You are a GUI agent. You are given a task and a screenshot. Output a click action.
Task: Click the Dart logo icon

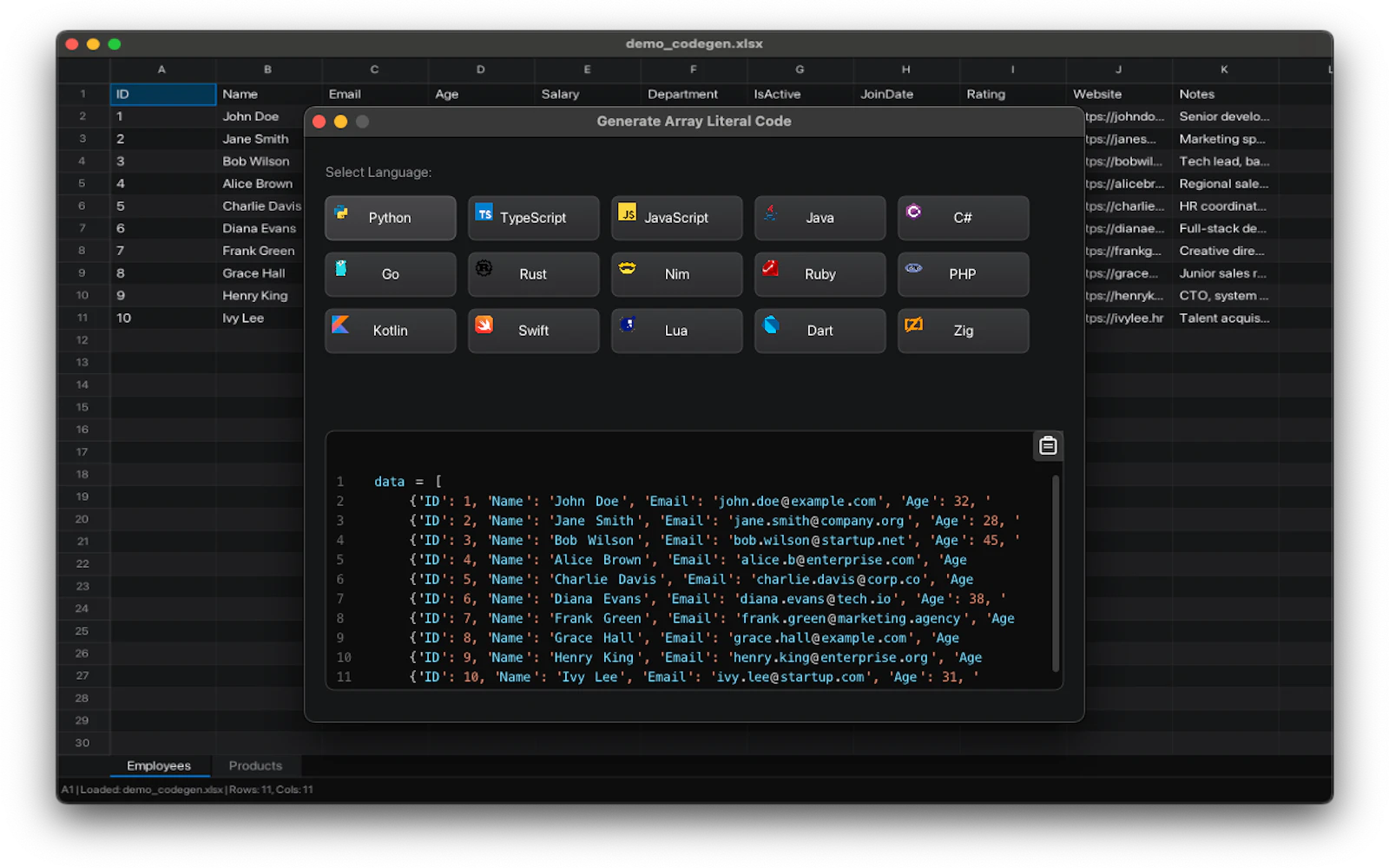coord(771,325)
